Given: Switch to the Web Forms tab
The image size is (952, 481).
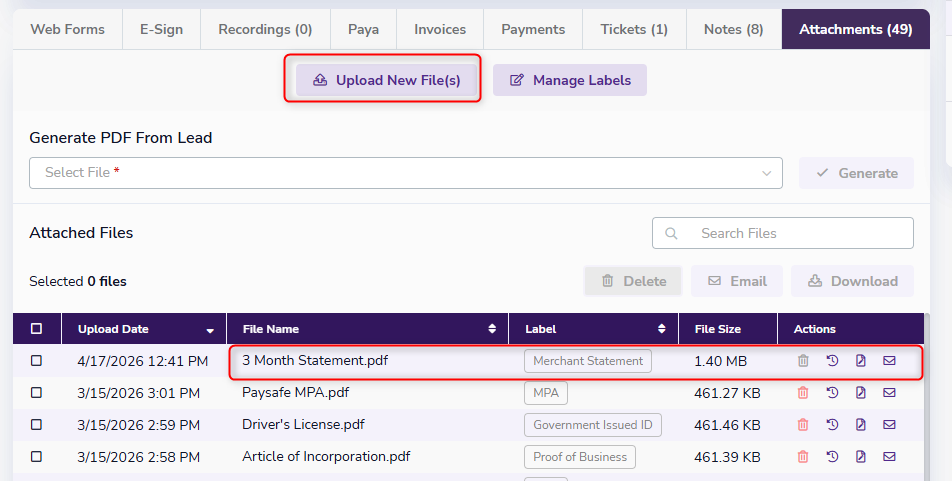Looking at the screenshot, I should [x=67, y=29].
